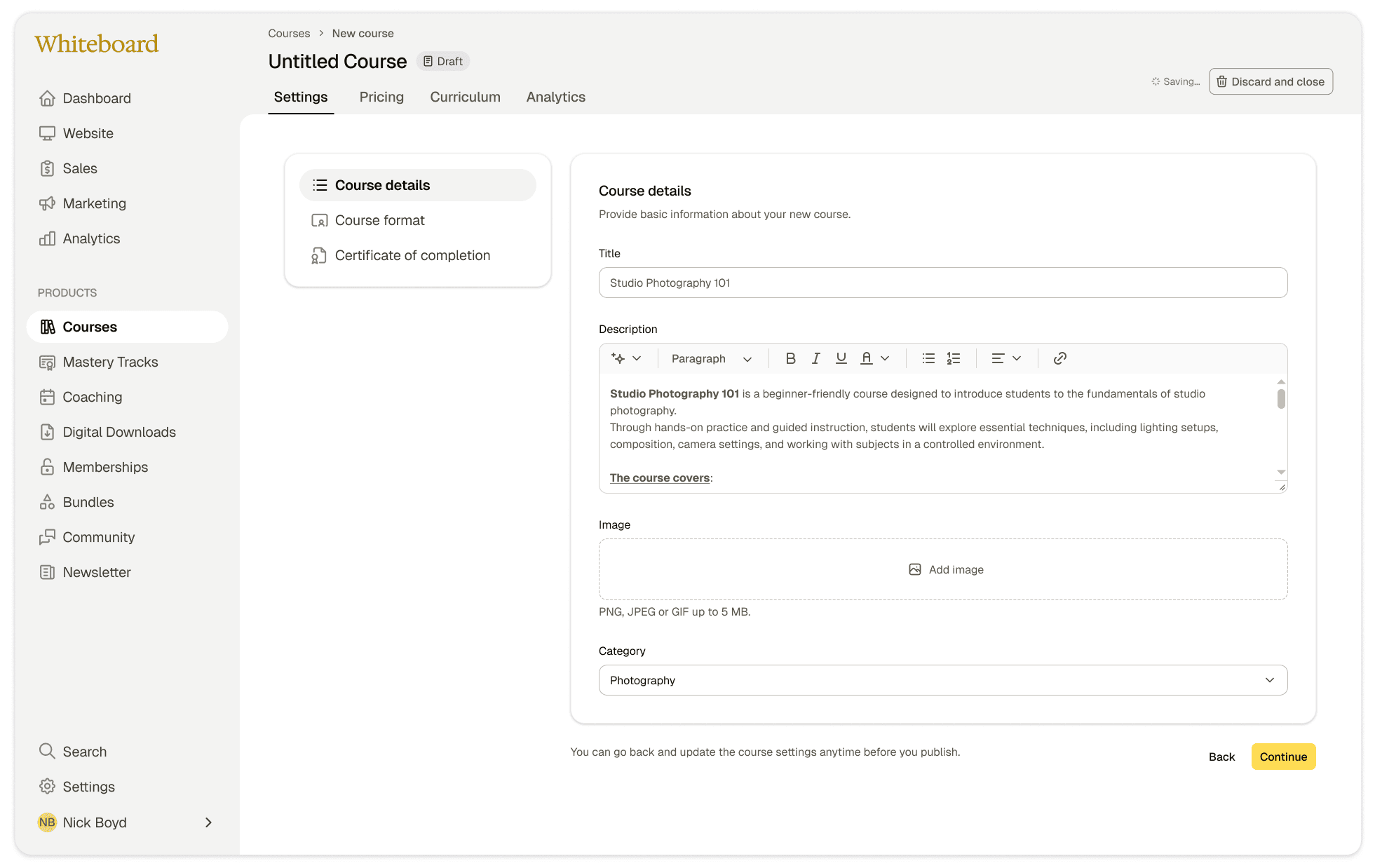Click the insert link icon

[1059, 358]
